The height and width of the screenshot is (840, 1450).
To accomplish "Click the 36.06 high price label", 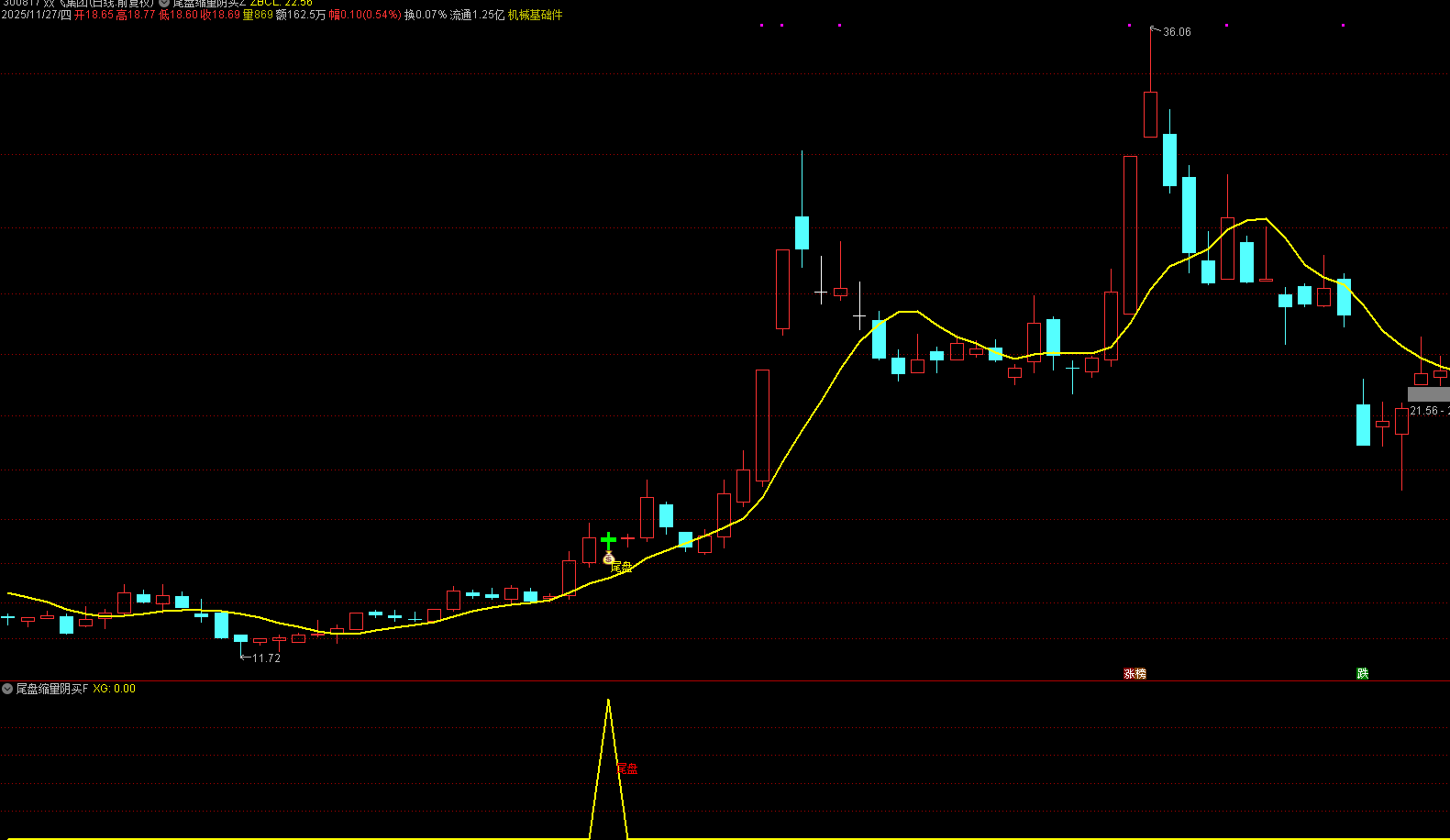I will (1177, 32).
